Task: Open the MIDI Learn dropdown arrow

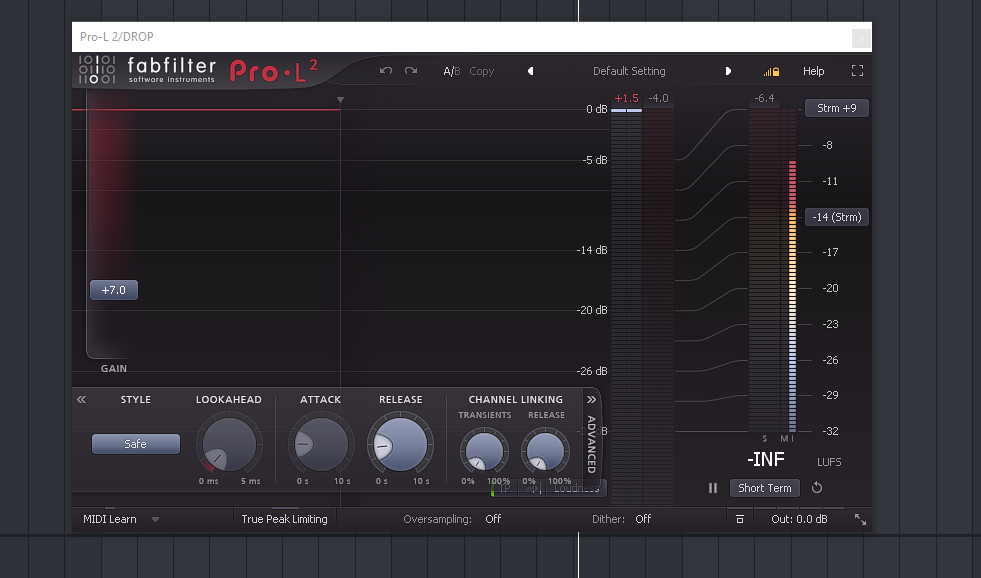Action: tap(157, 519)
